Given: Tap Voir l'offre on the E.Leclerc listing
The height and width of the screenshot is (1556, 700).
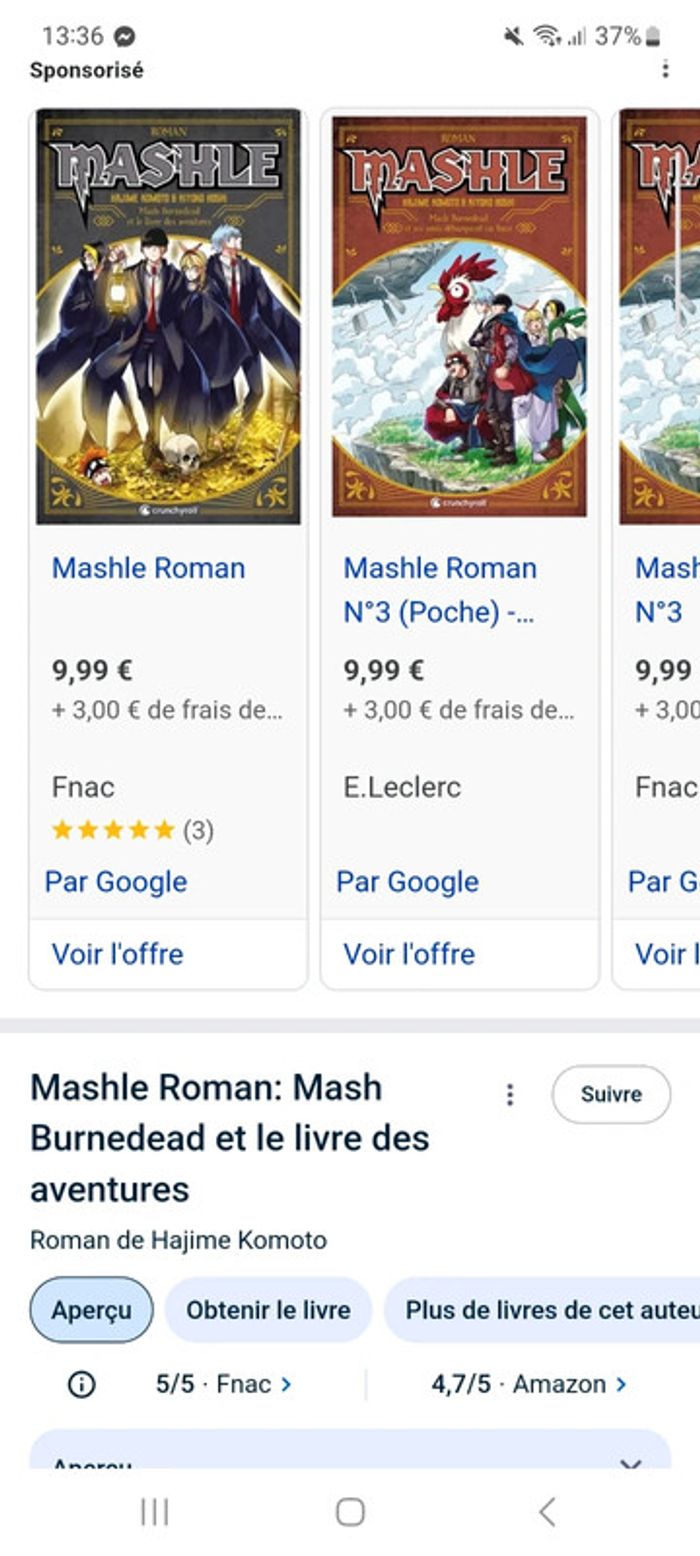Looking at the screenshot, I should tap(408, 954).
